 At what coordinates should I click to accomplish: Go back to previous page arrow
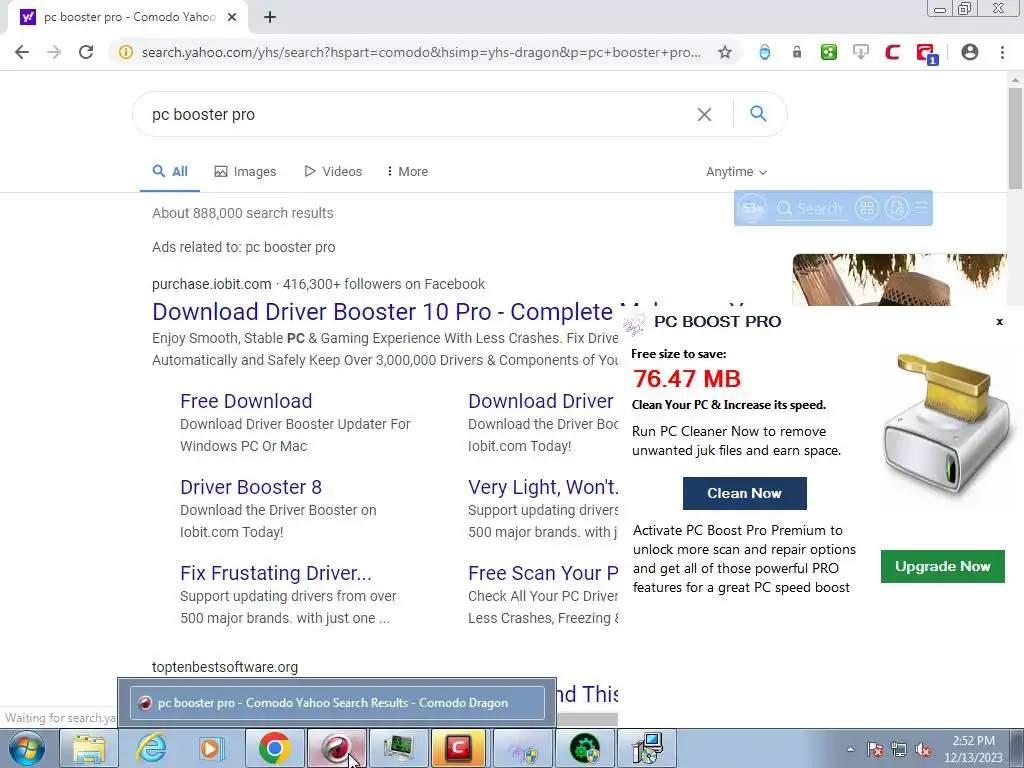pyautogui.click(x=22, y=52)
